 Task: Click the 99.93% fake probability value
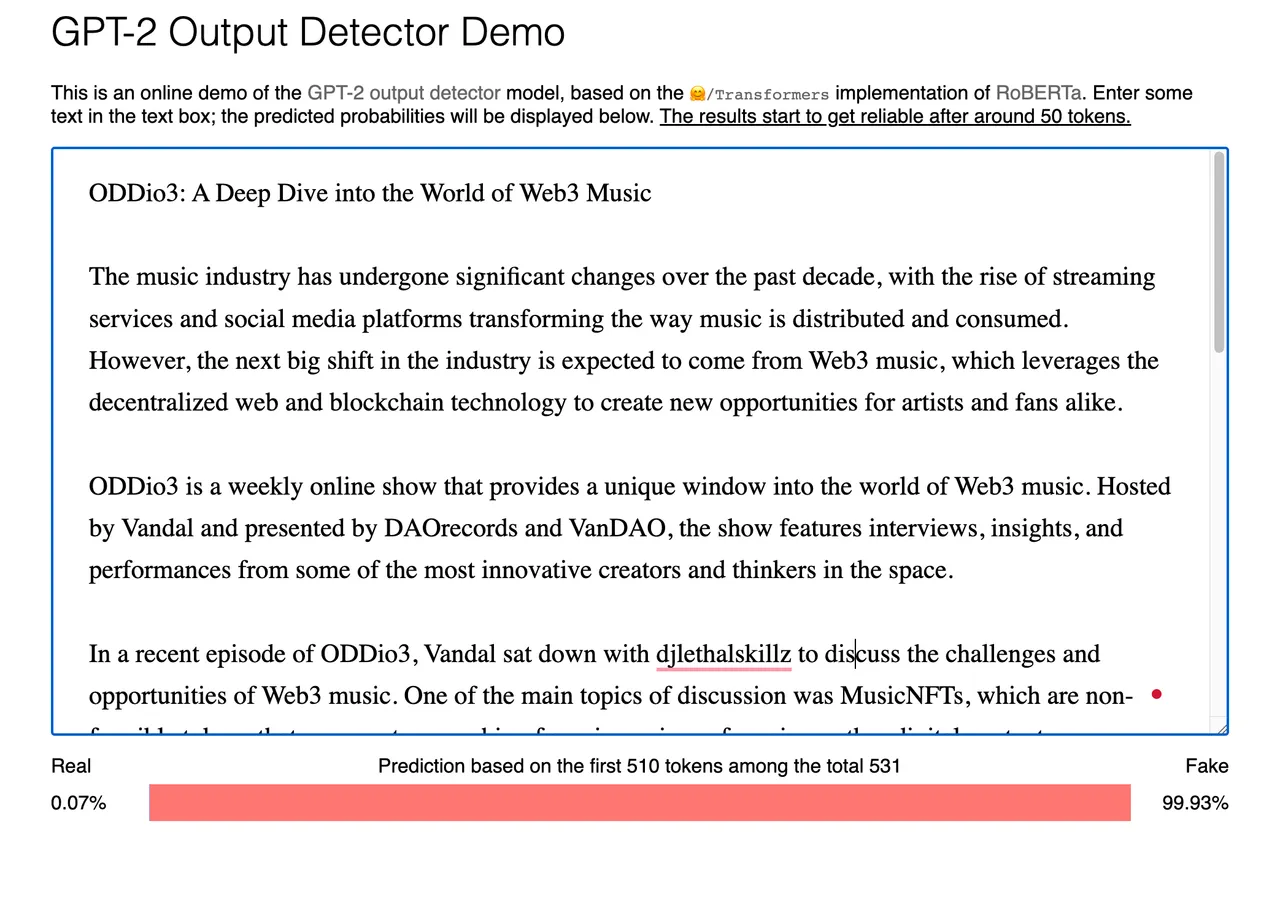[1195, 803]
